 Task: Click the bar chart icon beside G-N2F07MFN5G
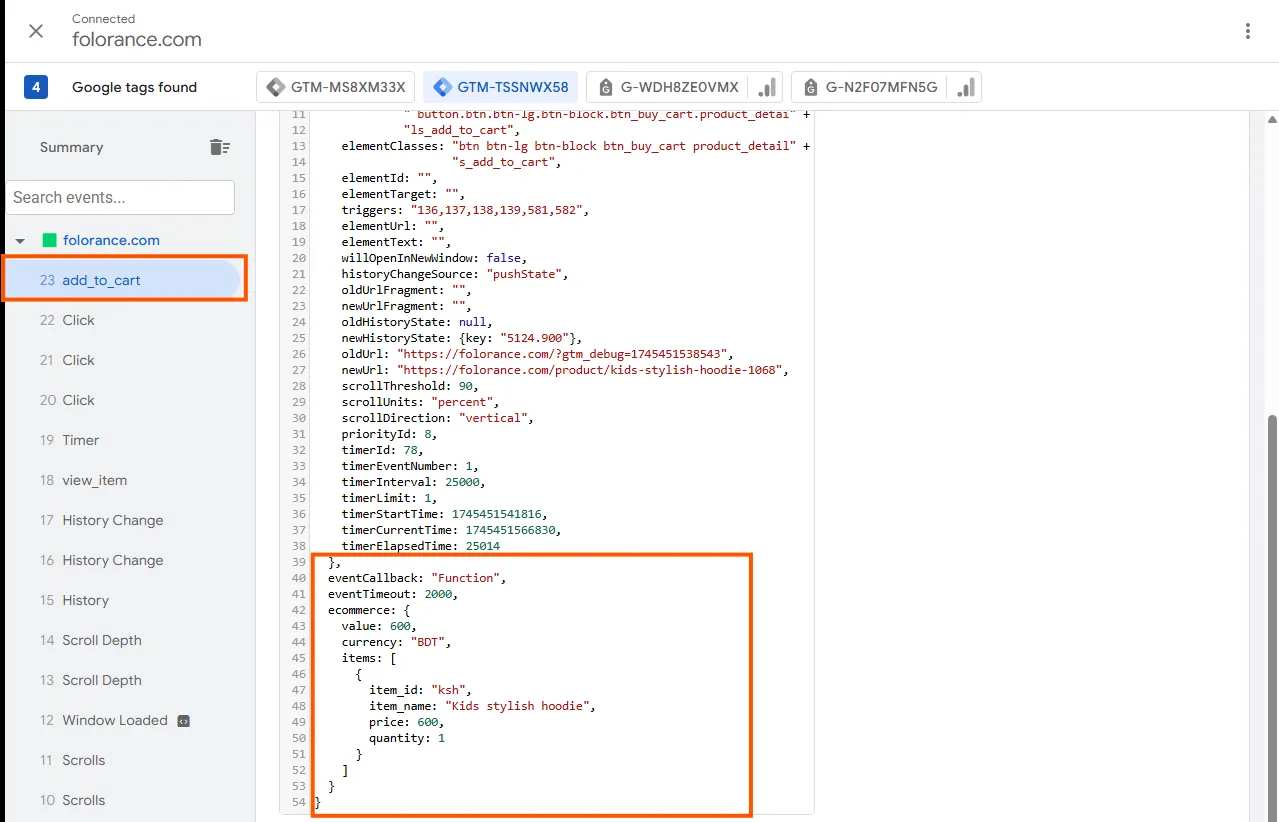[966, 87]
